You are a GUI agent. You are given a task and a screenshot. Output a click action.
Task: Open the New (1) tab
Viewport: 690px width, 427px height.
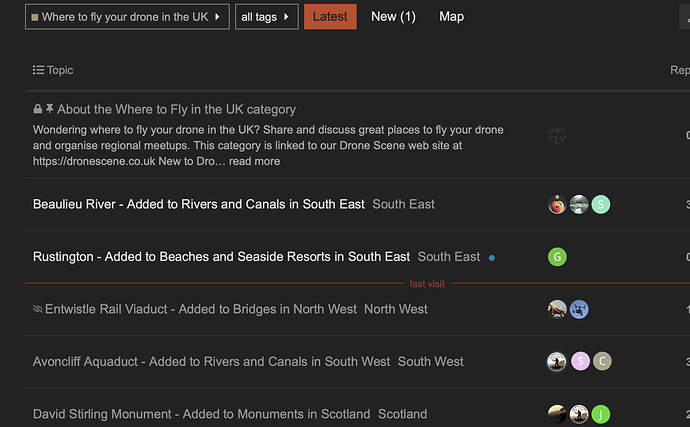[x=393, y=17]
